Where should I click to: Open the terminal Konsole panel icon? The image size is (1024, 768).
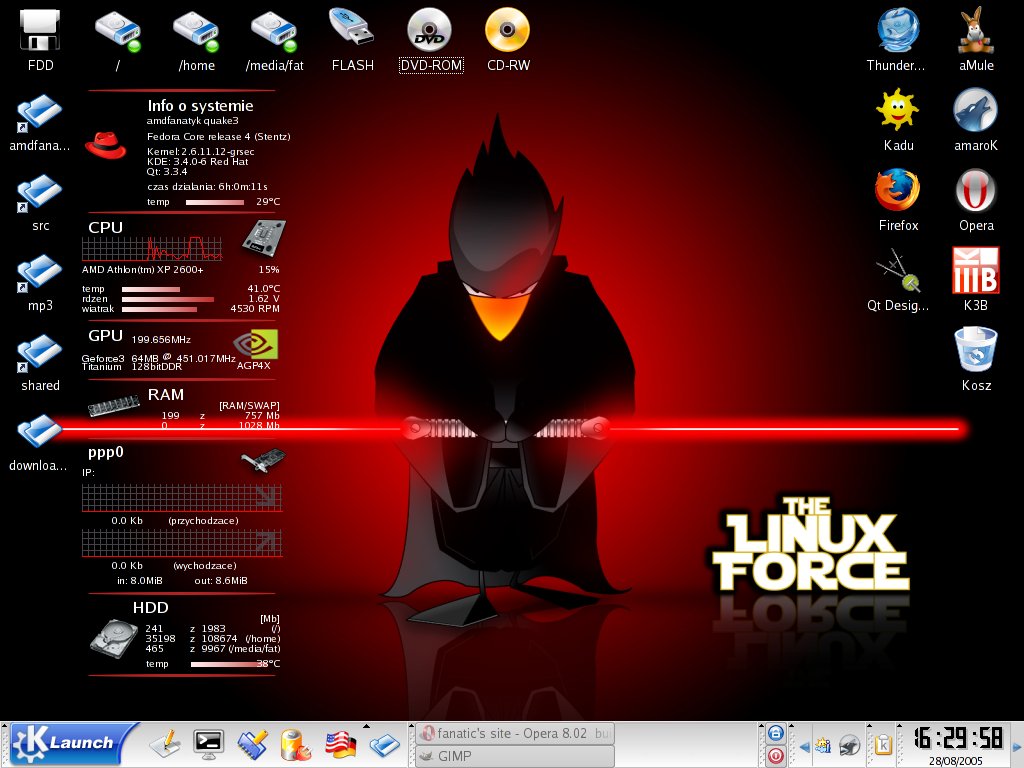pos(208,744)
